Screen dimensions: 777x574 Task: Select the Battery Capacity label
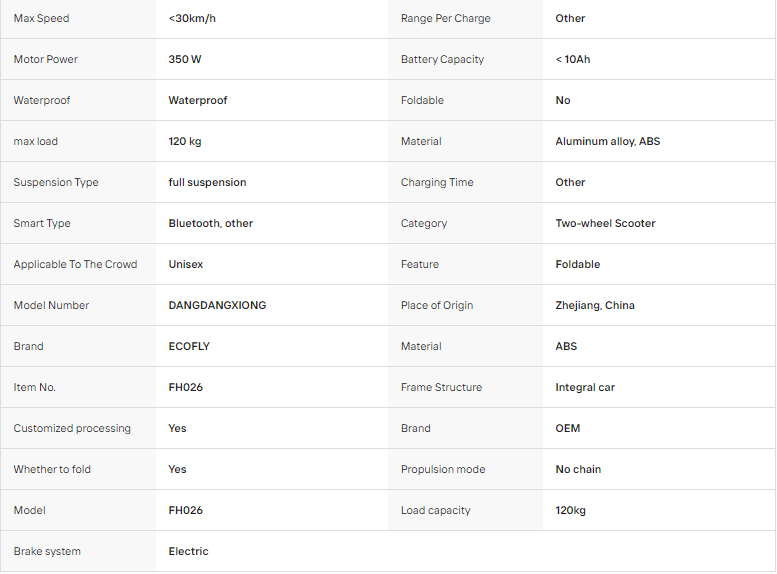pos(442,59)
